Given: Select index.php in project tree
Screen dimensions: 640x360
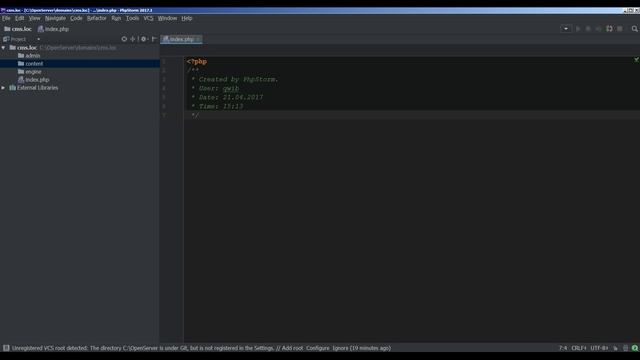Looking at the screenshot, I should click(x=33, y=80).
